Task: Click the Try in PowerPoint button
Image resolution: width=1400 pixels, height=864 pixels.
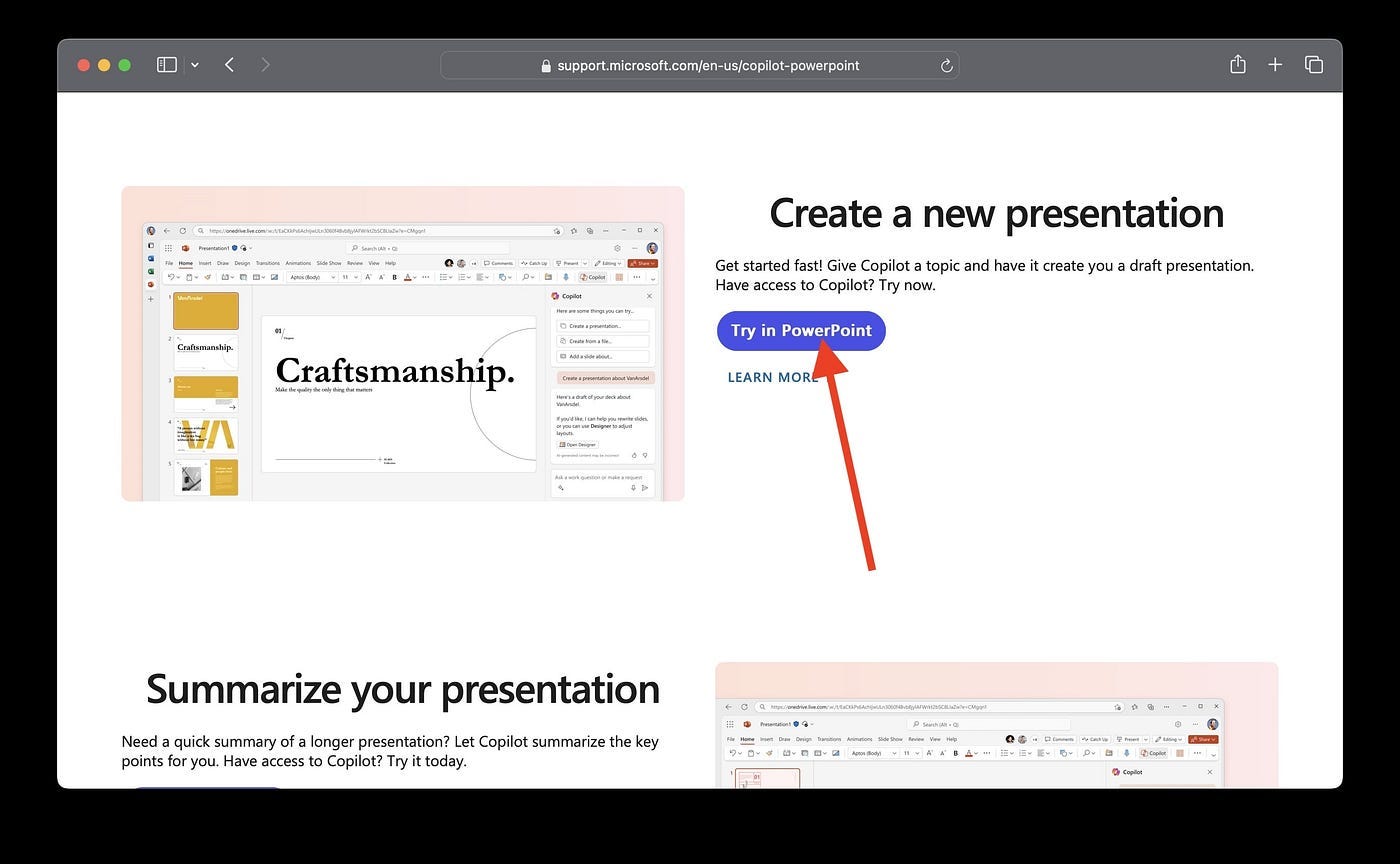Action: click(x=801, y=330)
